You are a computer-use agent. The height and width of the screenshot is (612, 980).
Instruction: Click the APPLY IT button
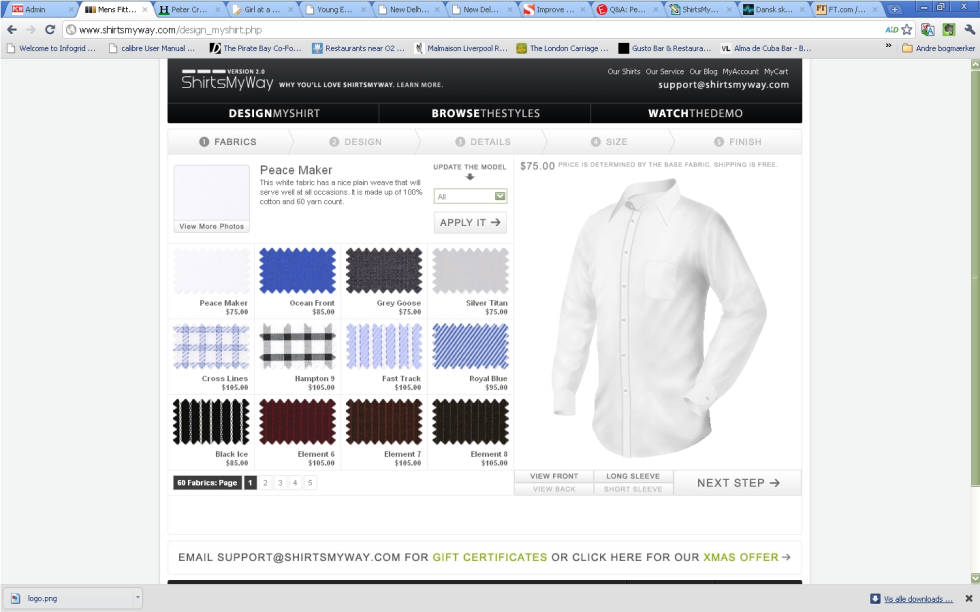[x=470, y=223]
